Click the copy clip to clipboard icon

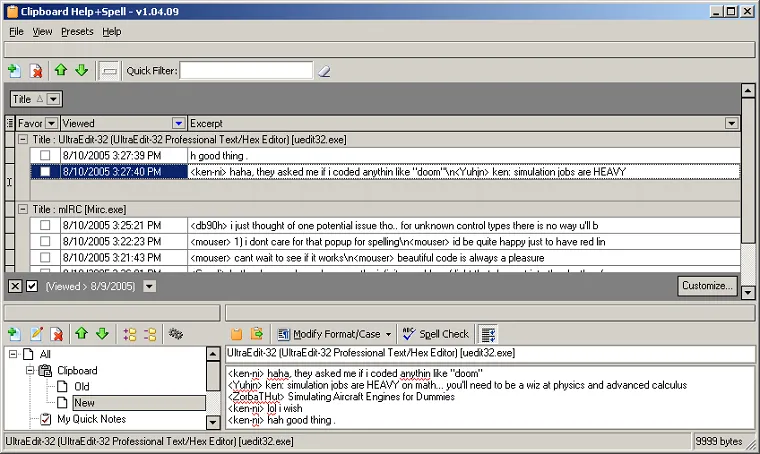point(236,334)
